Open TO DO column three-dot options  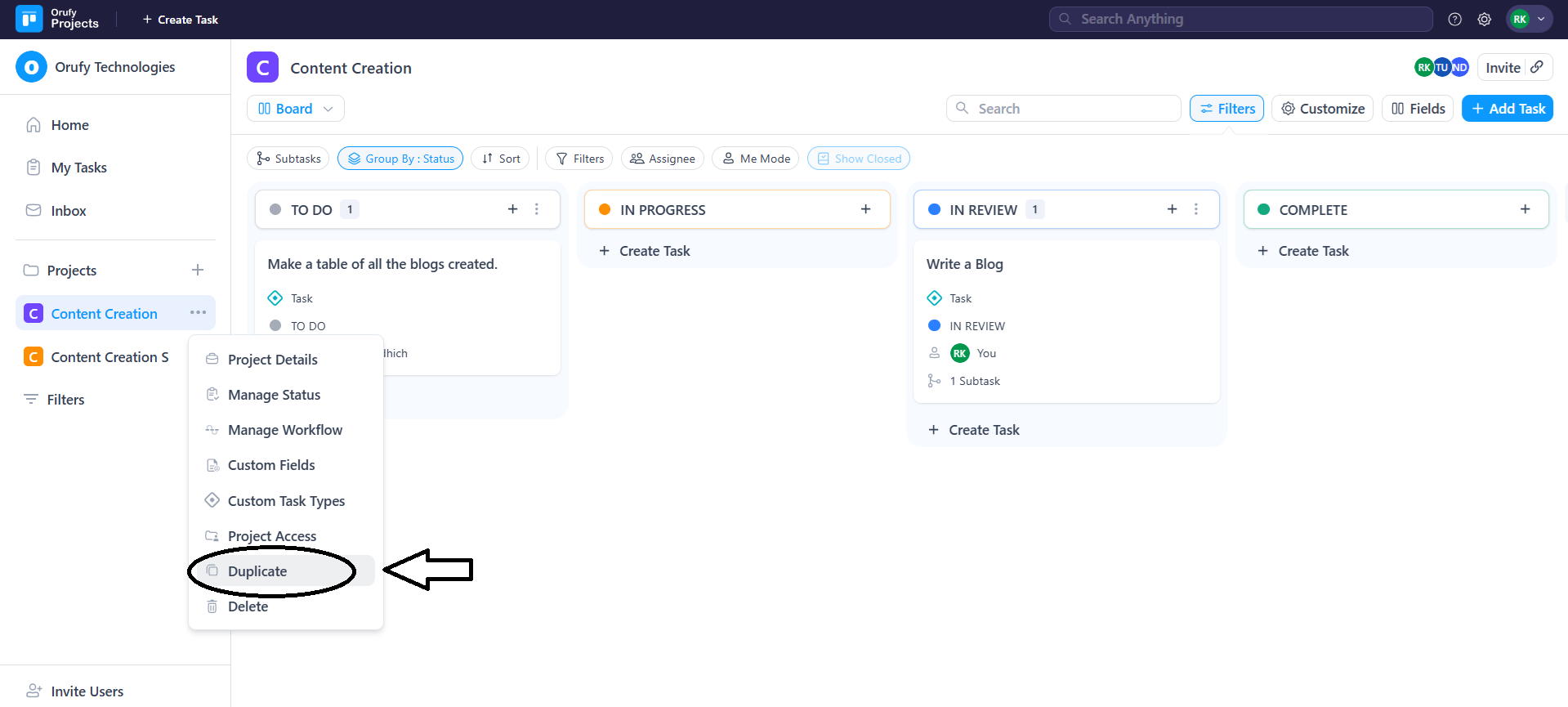click(537, 209)
